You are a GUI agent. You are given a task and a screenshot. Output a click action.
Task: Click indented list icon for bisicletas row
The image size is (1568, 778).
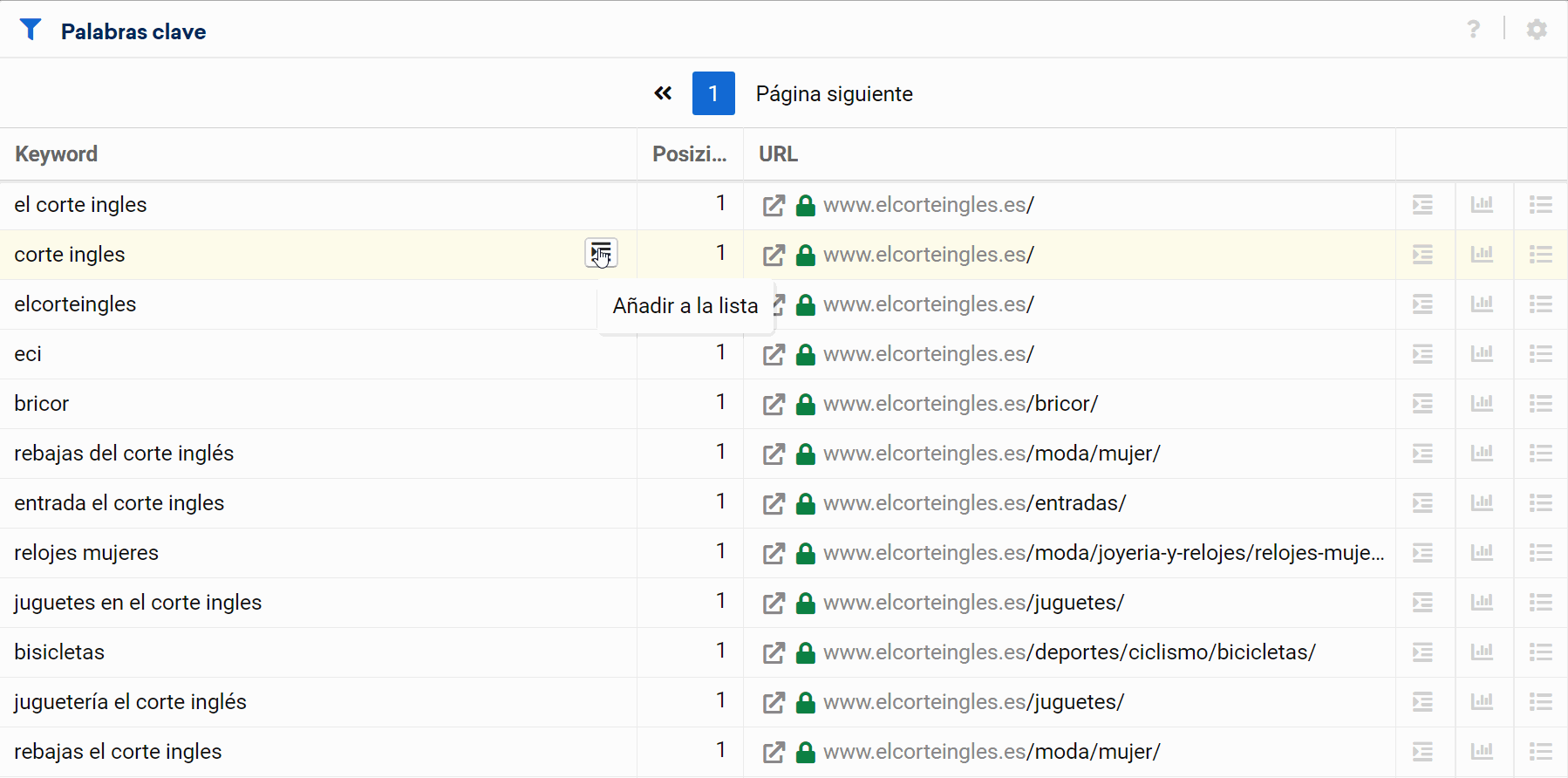[x=1422, y=652]
